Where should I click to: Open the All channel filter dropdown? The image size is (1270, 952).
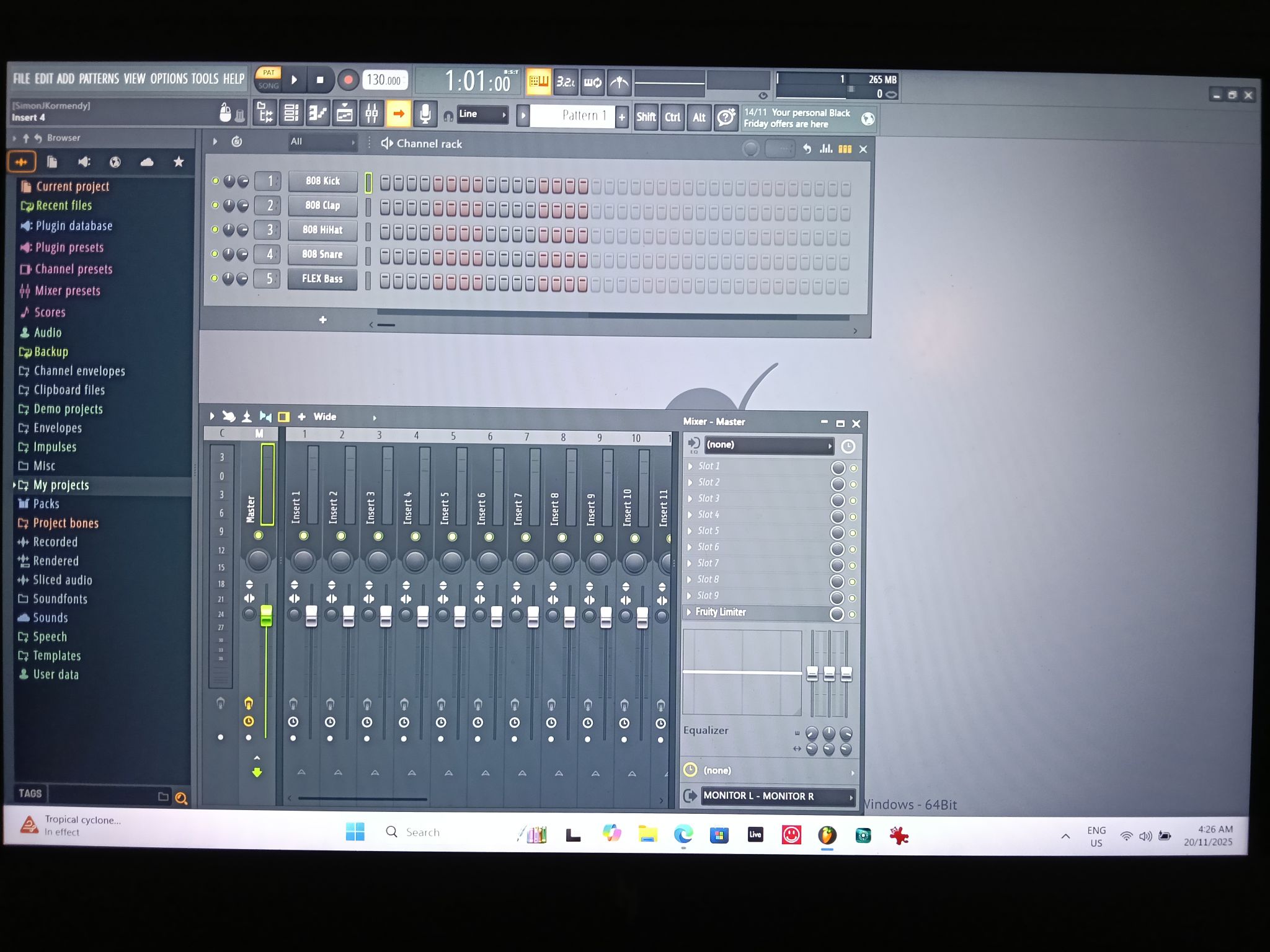click(322, 142)
